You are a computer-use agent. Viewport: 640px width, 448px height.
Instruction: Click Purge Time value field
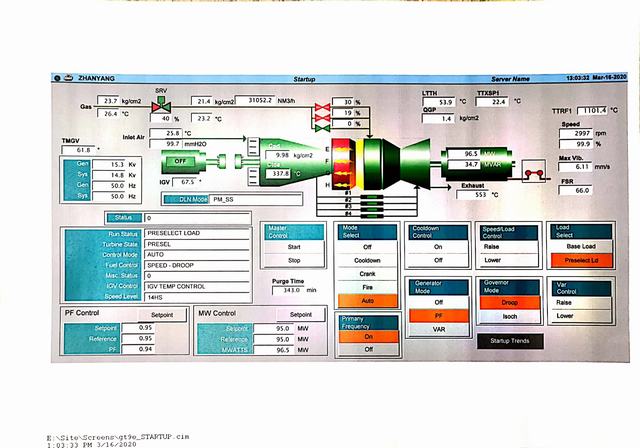(289, 290)
